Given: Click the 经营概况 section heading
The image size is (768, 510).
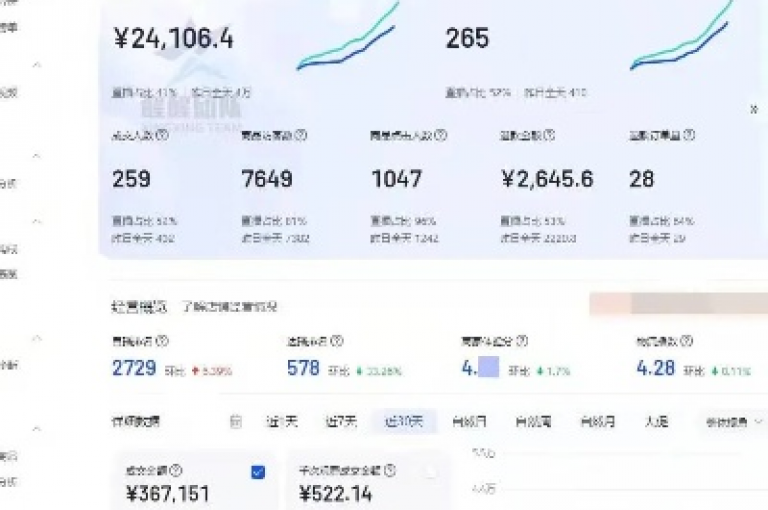Looking at the screenshot, I should coord(139,307).
